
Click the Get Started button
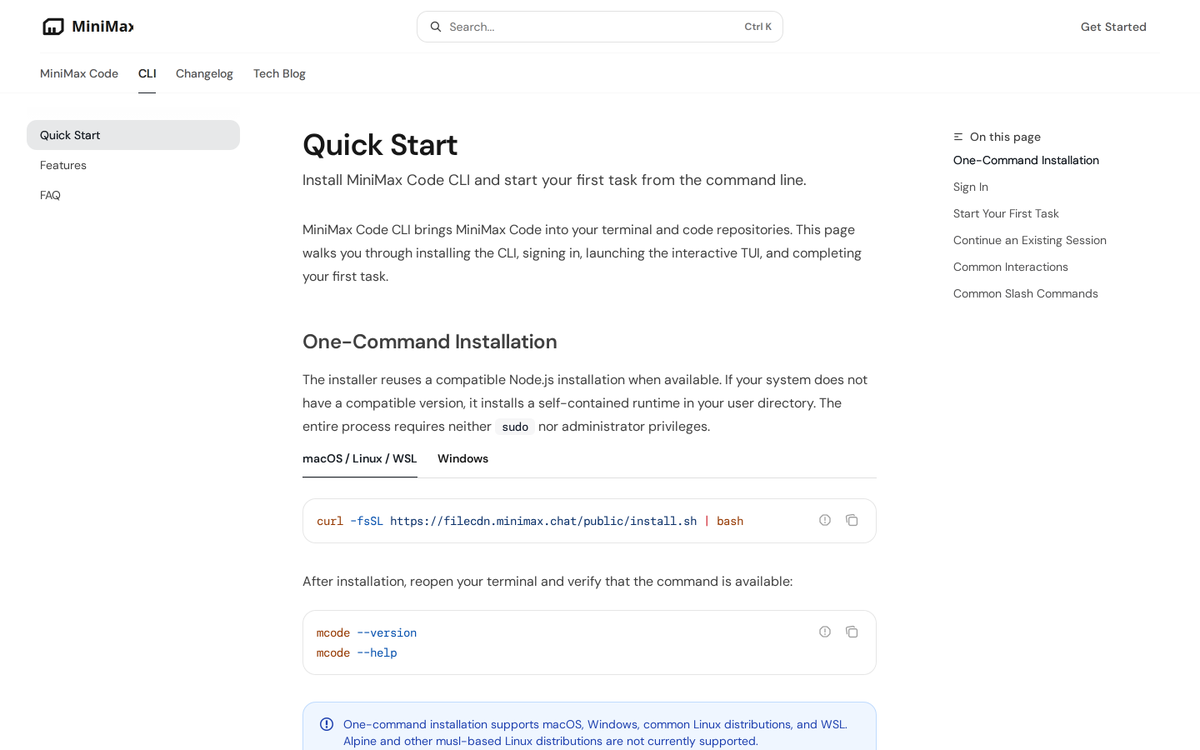point(1113,27)
